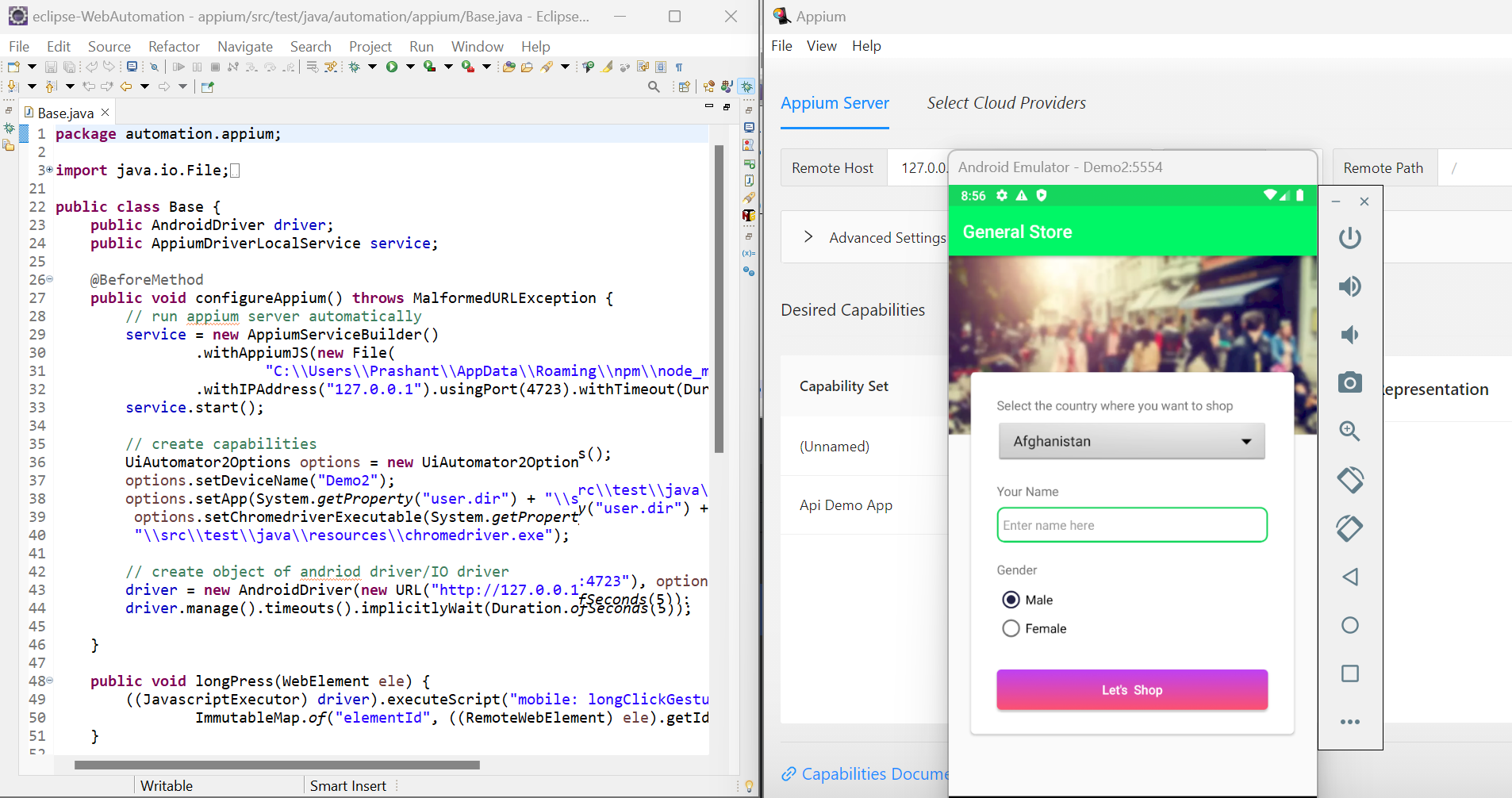The height and width of the screenshot is (798, 1512).
Task: Open the Eclipse Source menu
Action: [109, 47]
